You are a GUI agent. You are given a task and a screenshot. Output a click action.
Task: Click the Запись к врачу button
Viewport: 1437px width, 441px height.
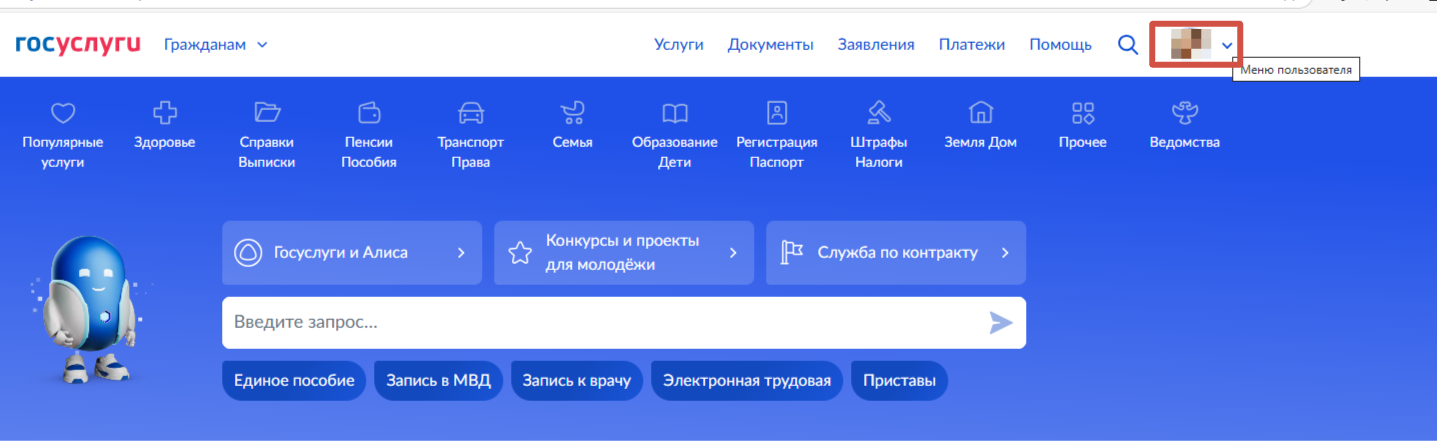point(576,381)
